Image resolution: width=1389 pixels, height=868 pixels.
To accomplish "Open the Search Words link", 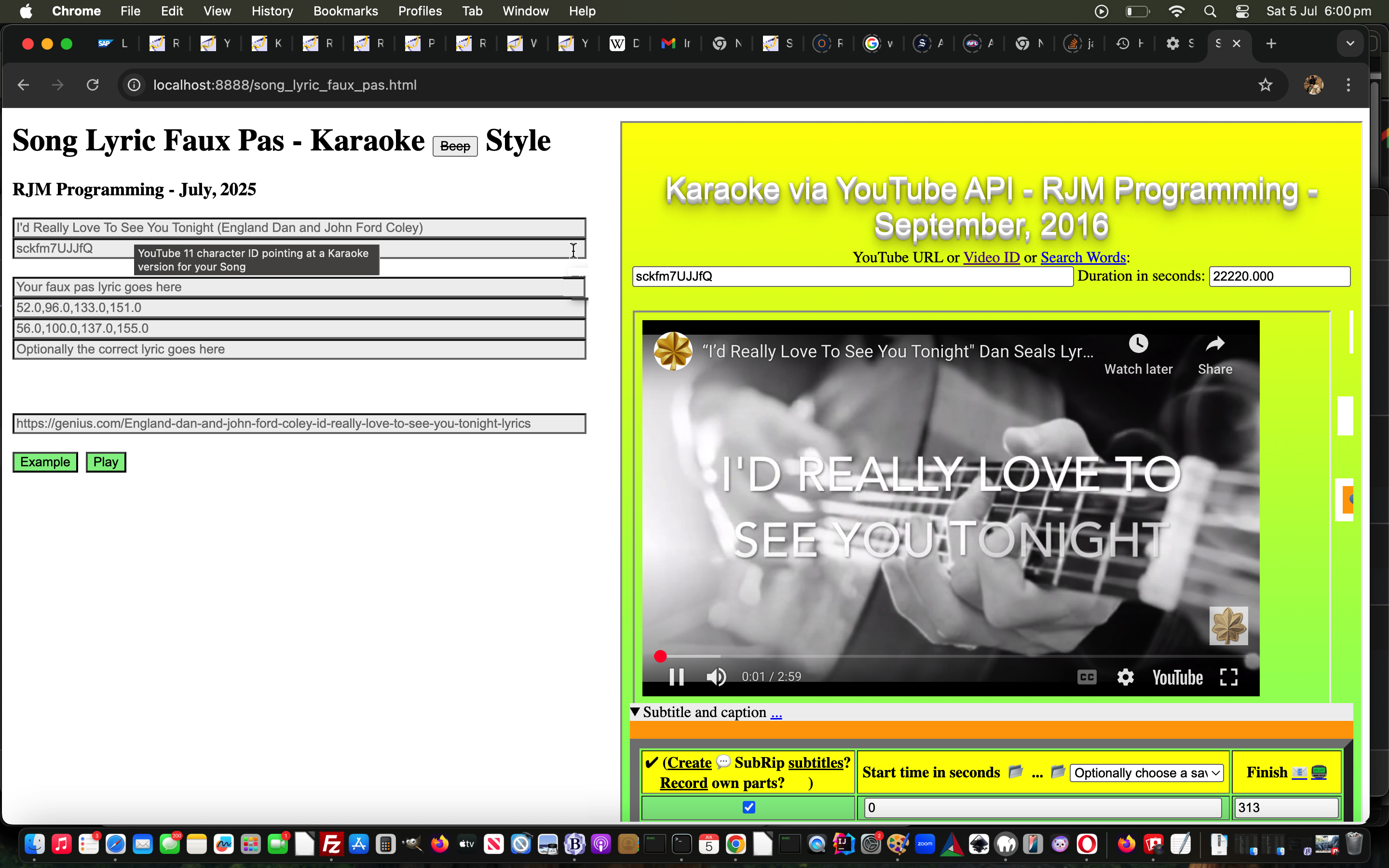I will point(1083,257).
